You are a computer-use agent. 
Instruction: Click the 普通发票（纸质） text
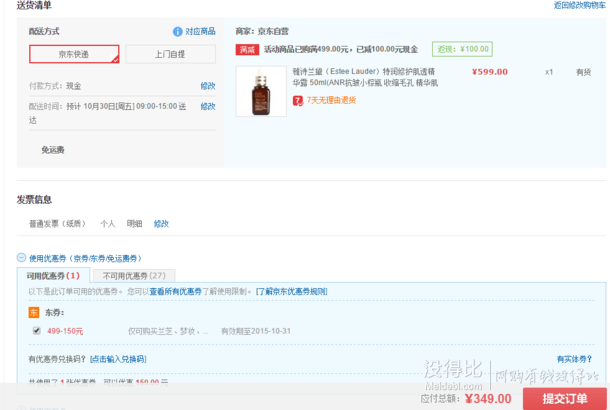57,224
